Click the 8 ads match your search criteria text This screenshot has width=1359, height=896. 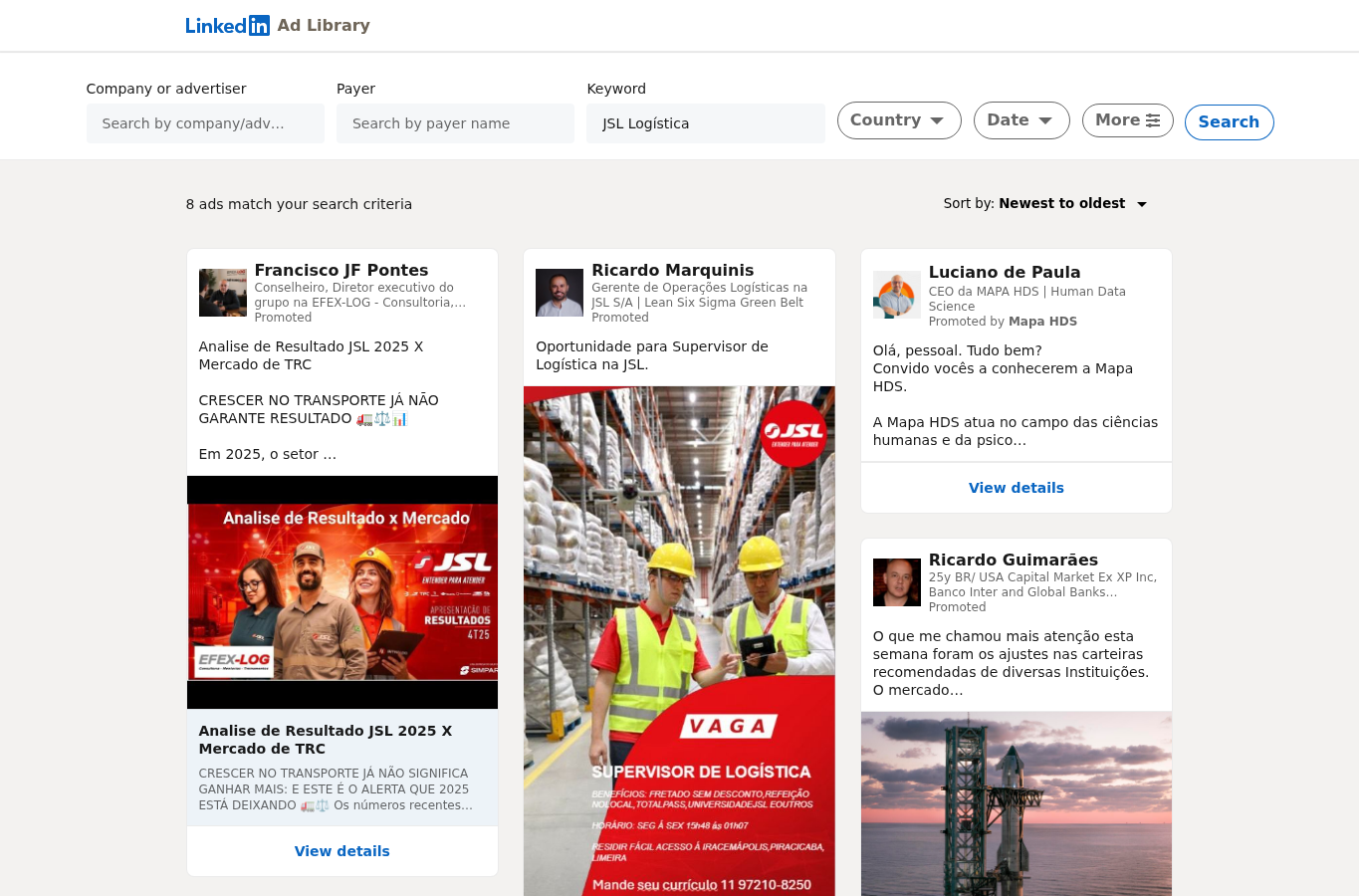pos(299,204)
